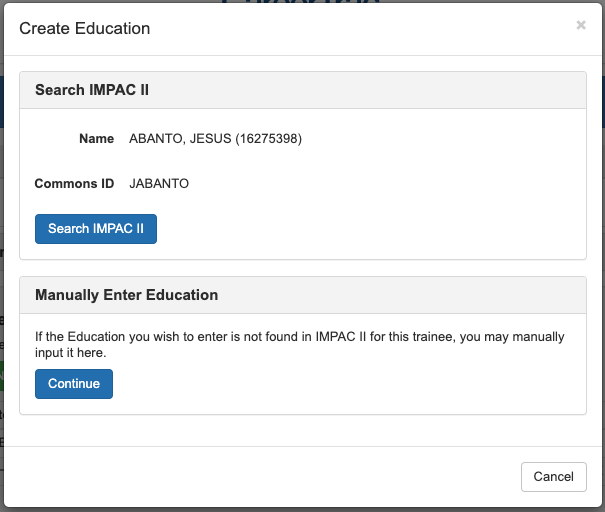Click the JABANTO Commons ID value
This screenshot has width=605, height=512.
pos(159,184)
